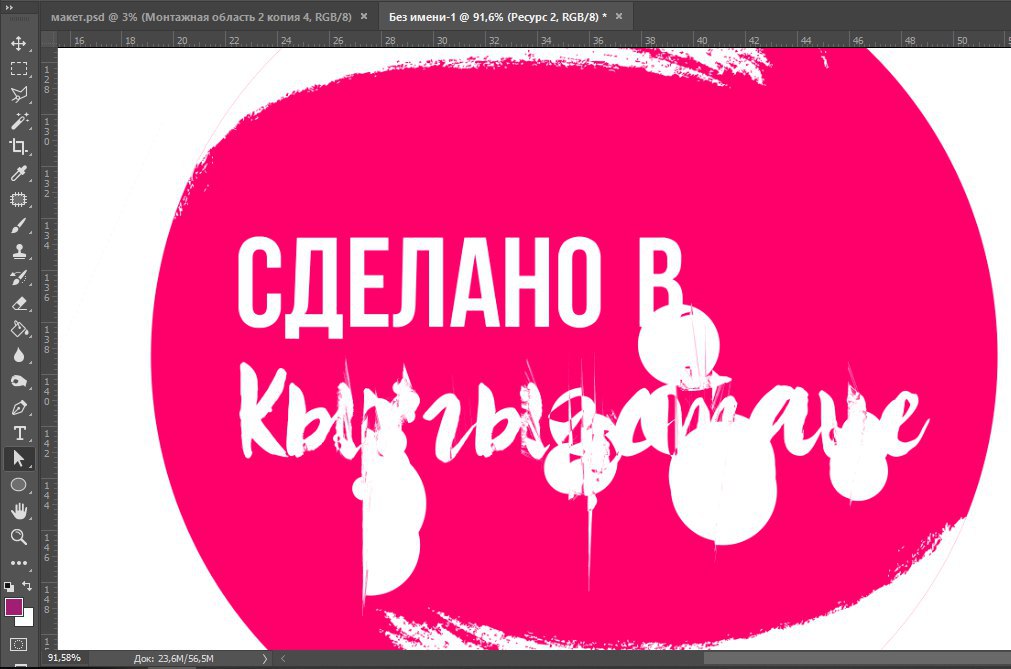The width and height of the screenshot is (1011, 669).
Task: Select the Sponge tool
Action: [x=19, y=382]
